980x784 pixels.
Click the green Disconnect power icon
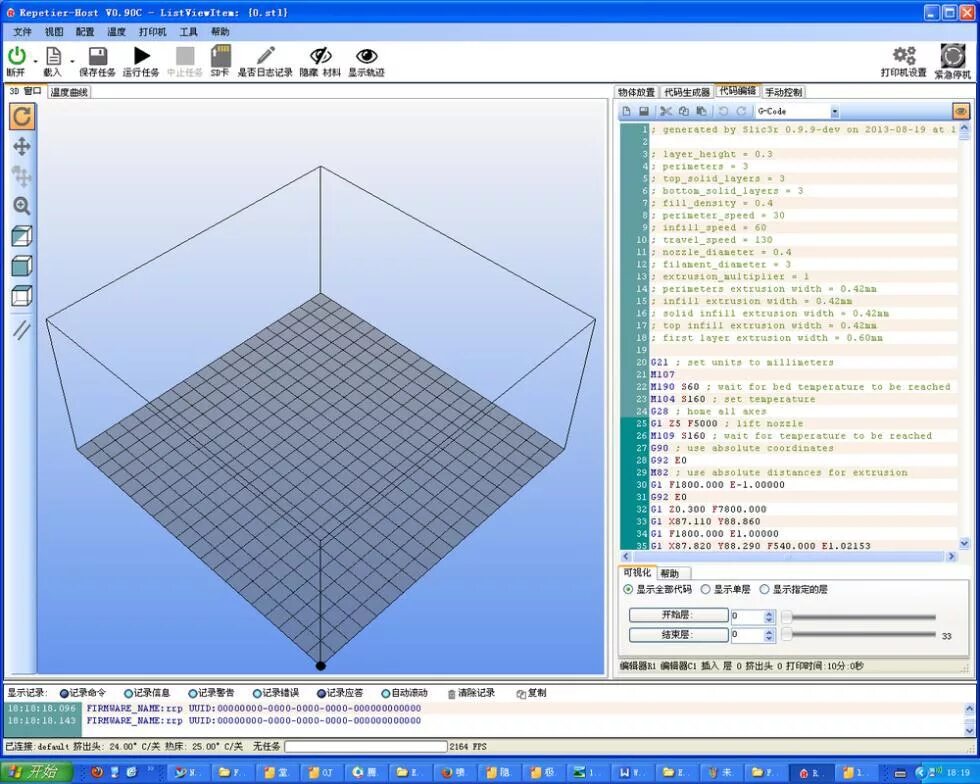17,56
